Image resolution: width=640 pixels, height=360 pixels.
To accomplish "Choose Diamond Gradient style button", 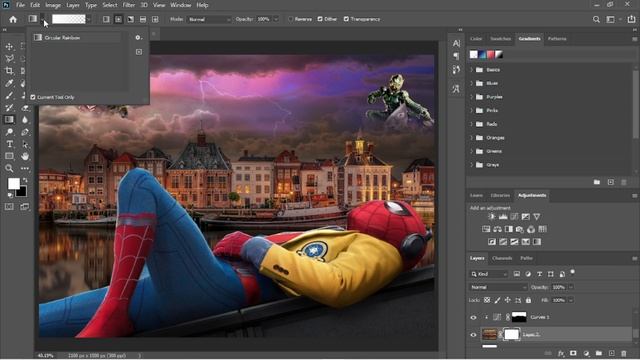I will pos(155,19).
